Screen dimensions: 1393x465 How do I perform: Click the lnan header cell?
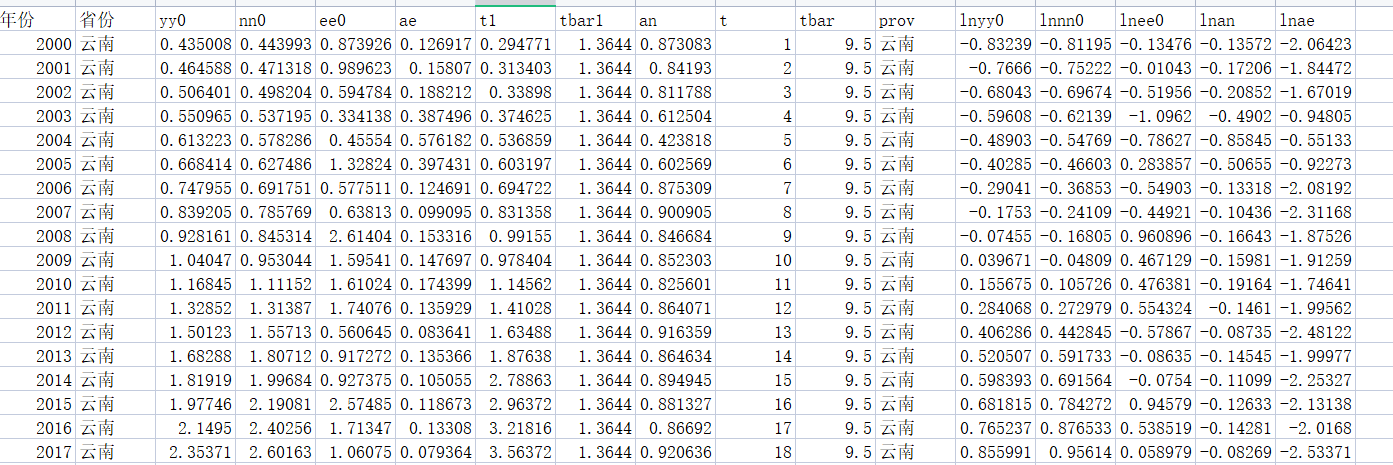tap(1236, 20)
